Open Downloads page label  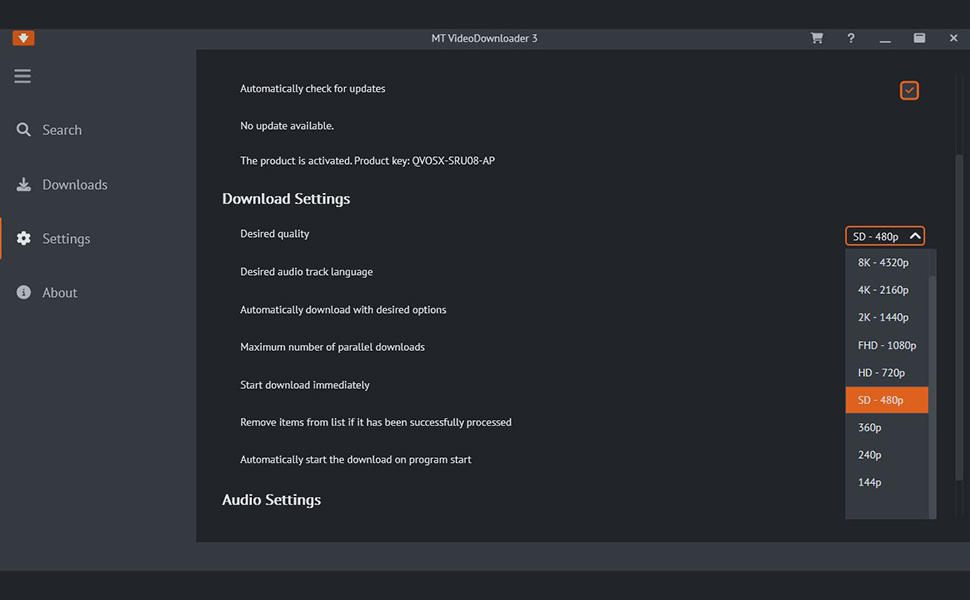coord(75,184)
